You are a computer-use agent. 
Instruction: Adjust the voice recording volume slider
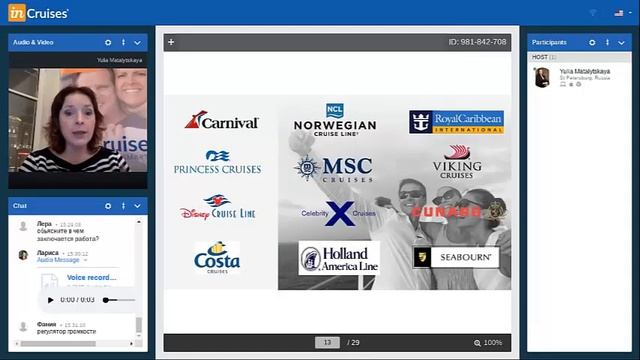pyautogui.click(x=119, y=300)
